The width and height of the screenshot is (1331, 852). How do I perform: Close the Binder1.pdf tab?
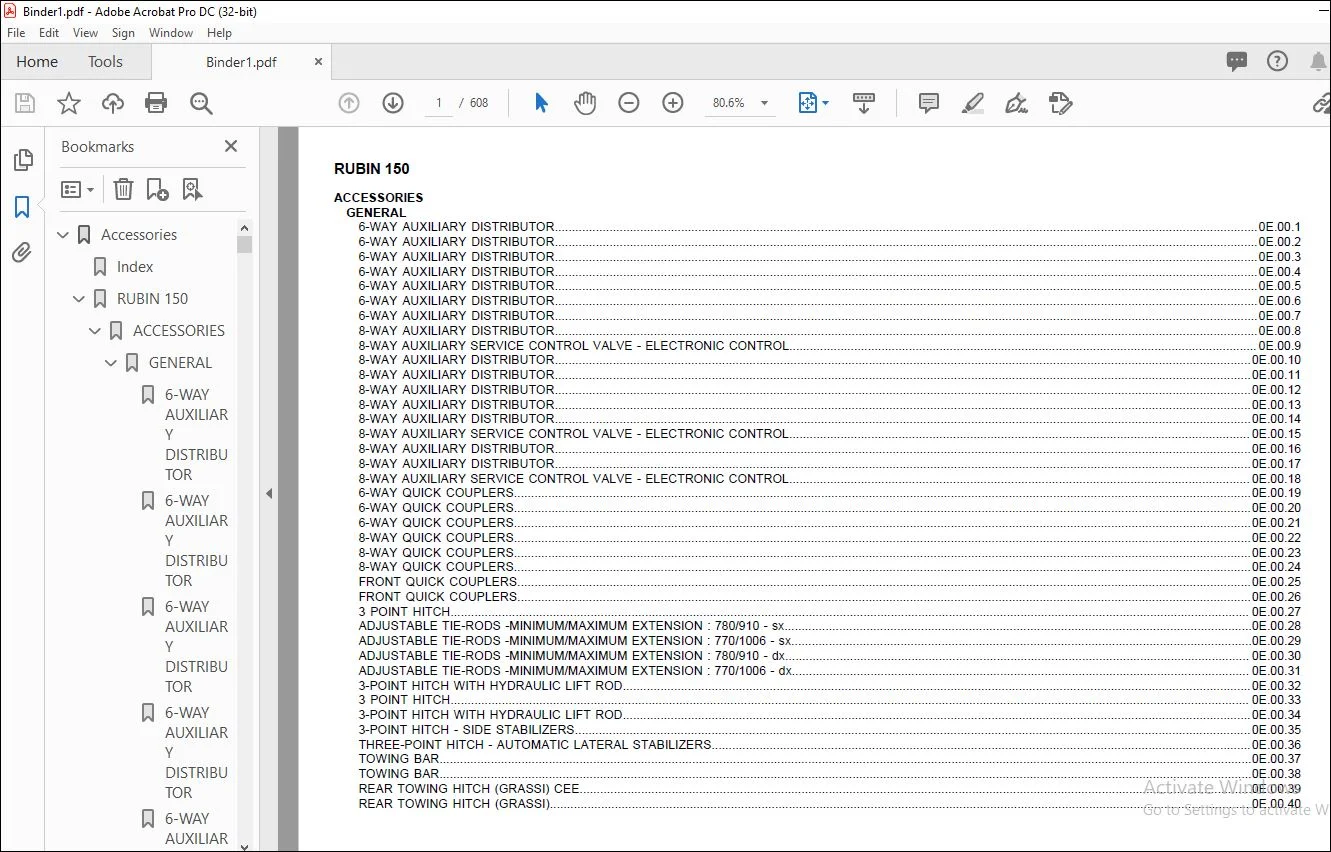click(x=319, y=62)
